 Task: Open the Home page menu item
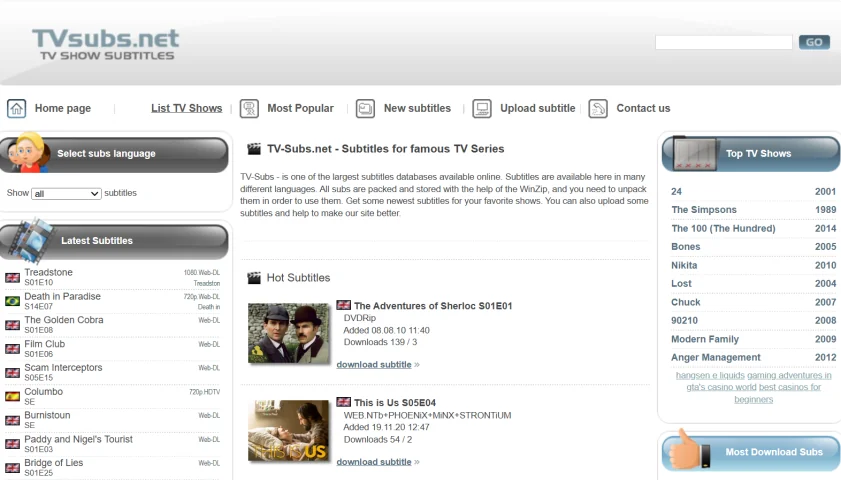pos(63,108)
